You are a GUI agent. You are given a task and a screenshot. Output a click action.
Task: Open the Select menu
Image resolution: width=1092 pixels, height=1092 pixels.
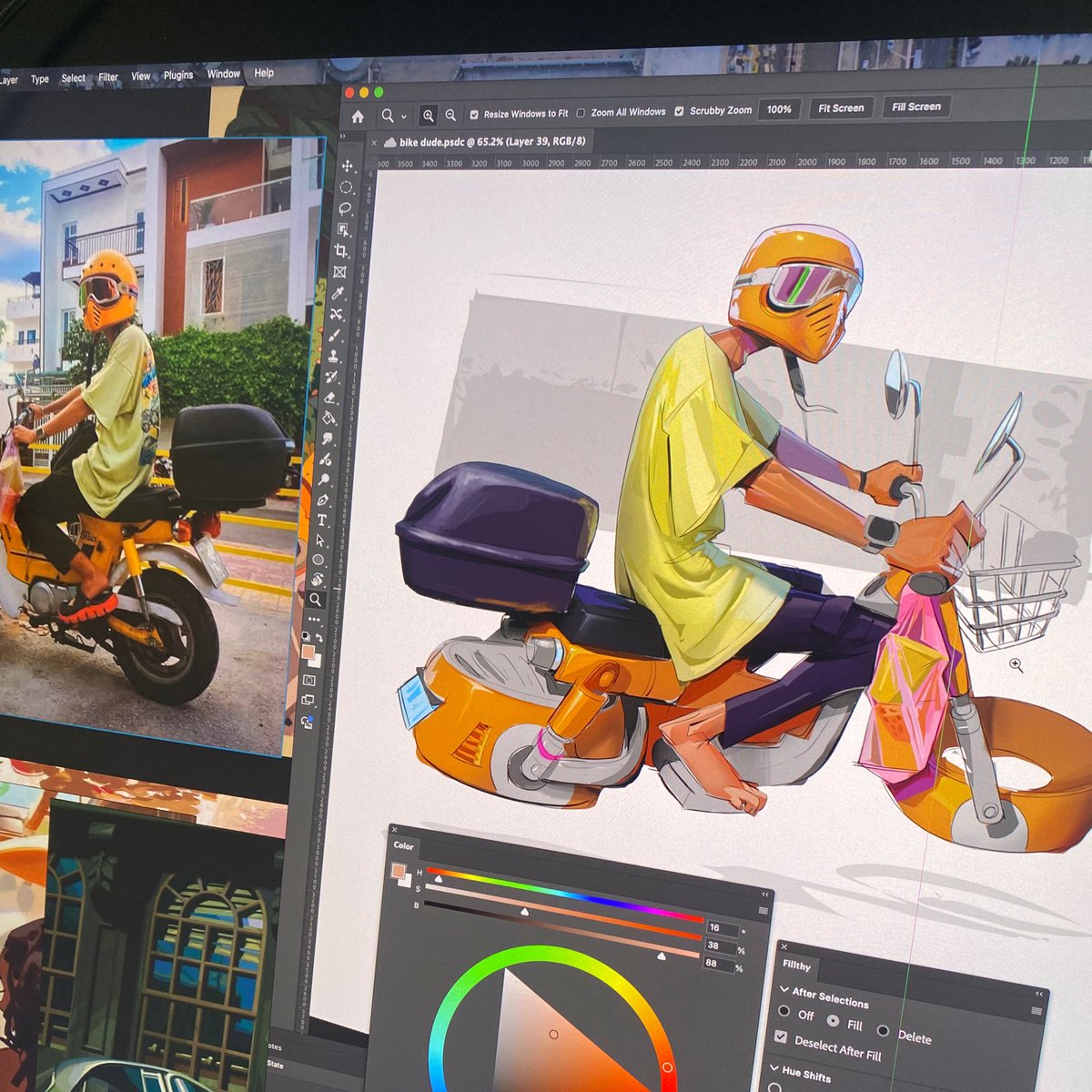[74, 78]
